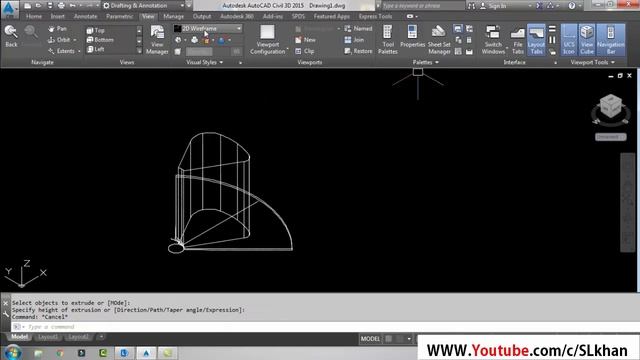Open the Orbit tool dropdown arrow
Image resolution: width=640 pixels, height=360 pixels.
point(75,40)
